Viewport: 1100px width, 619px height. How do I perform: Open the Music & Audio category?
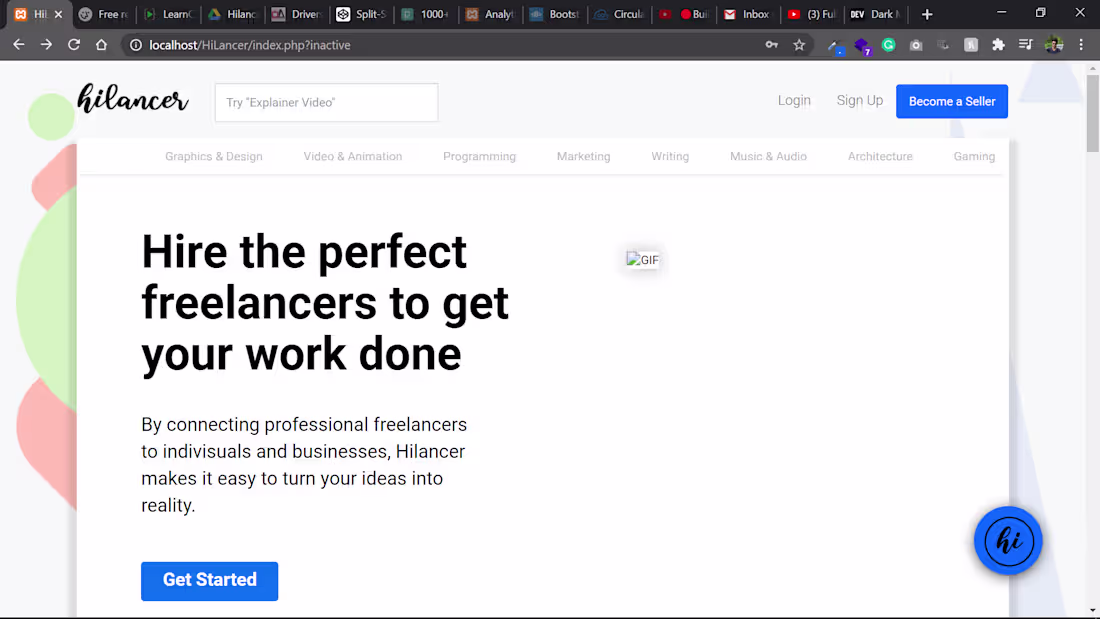[x=768, y=157]
